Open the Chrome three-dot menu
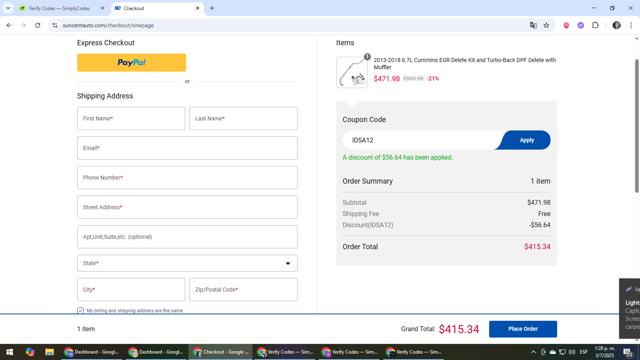640x360 pixels. 631,25
